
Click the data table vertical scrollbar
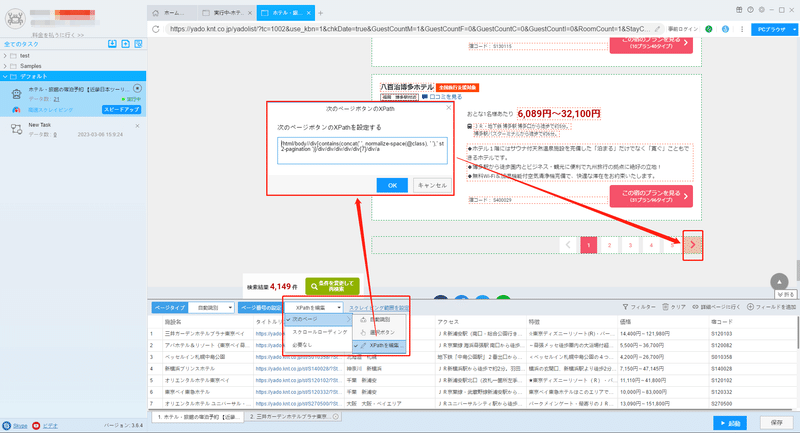[x=797, y=333]
